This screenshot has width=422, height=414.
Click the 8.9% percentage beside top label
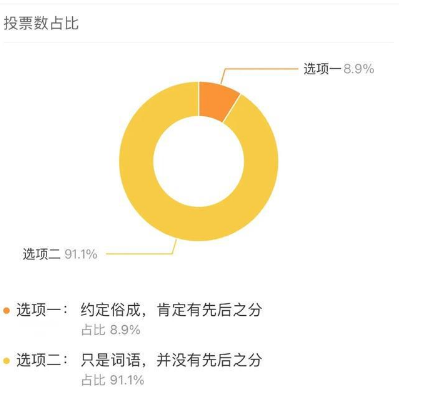359,69
